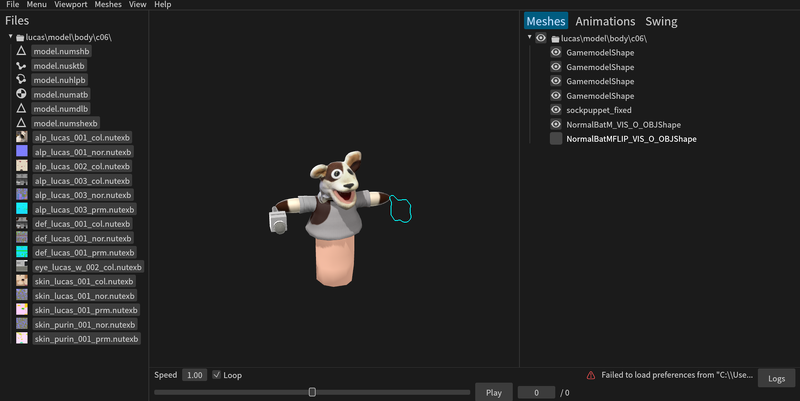Viewport: 800px width, 401px height.
Task: Click the alp_lucas_002_col.nutexb texture thumbnail
Action: pos(21,165)
